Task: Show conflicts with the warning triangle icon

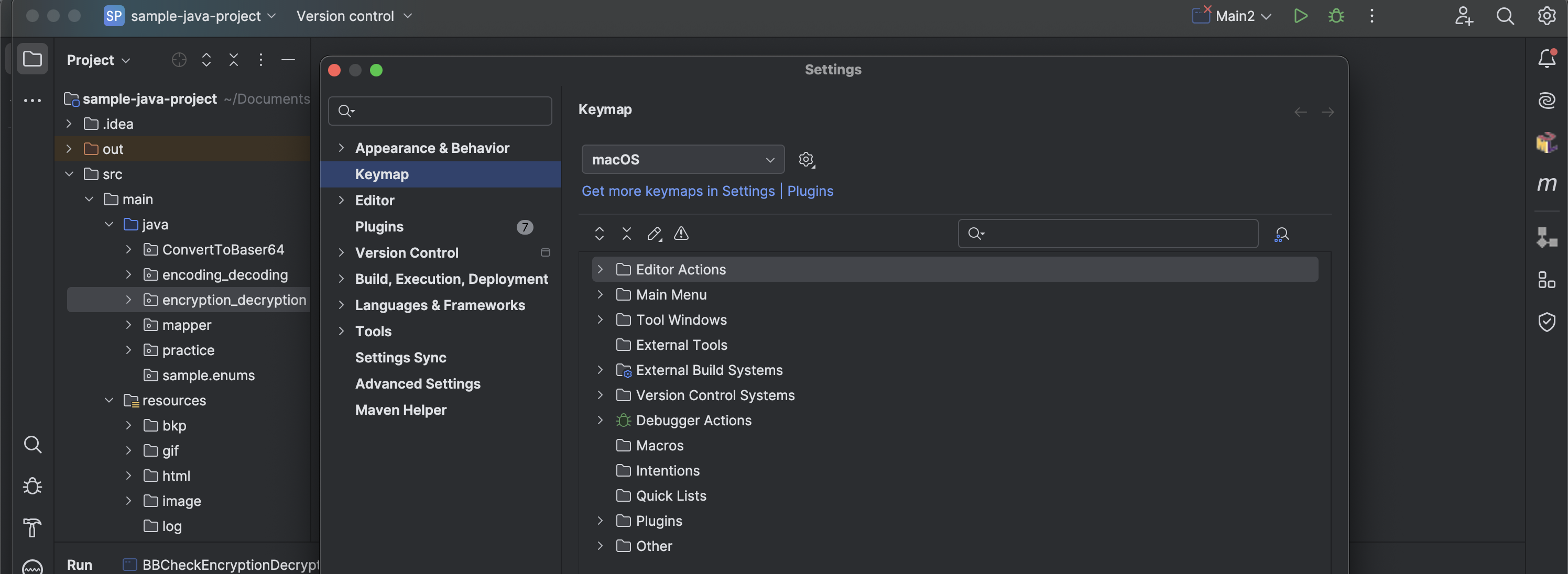Action: click(x=681, y=234)
